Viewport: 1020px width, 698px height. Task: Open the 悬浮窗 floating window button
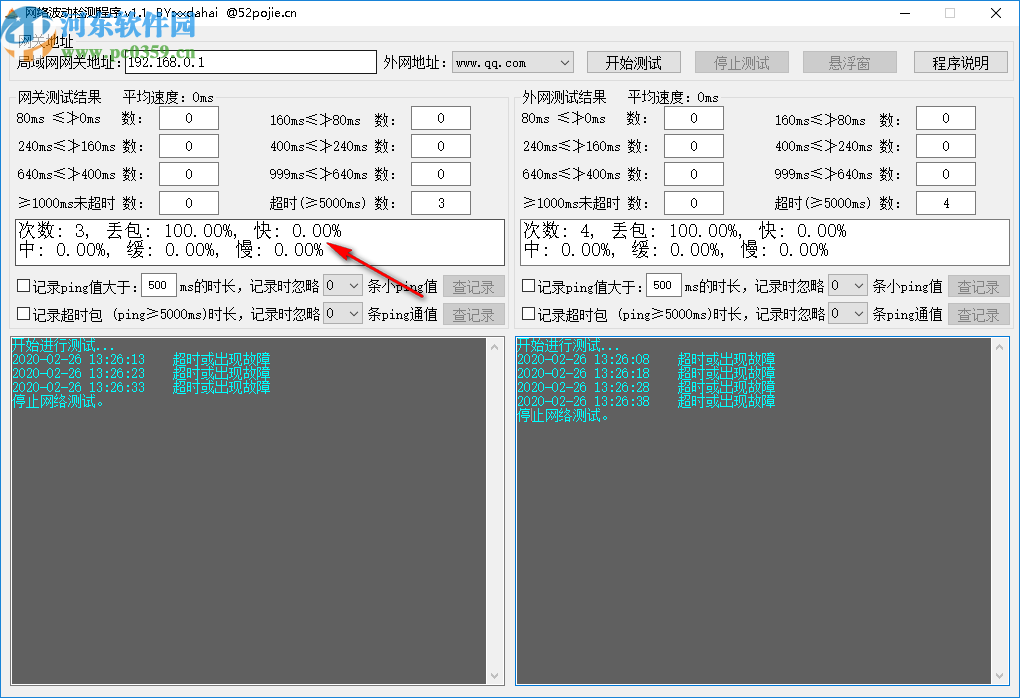pos(850,62)
